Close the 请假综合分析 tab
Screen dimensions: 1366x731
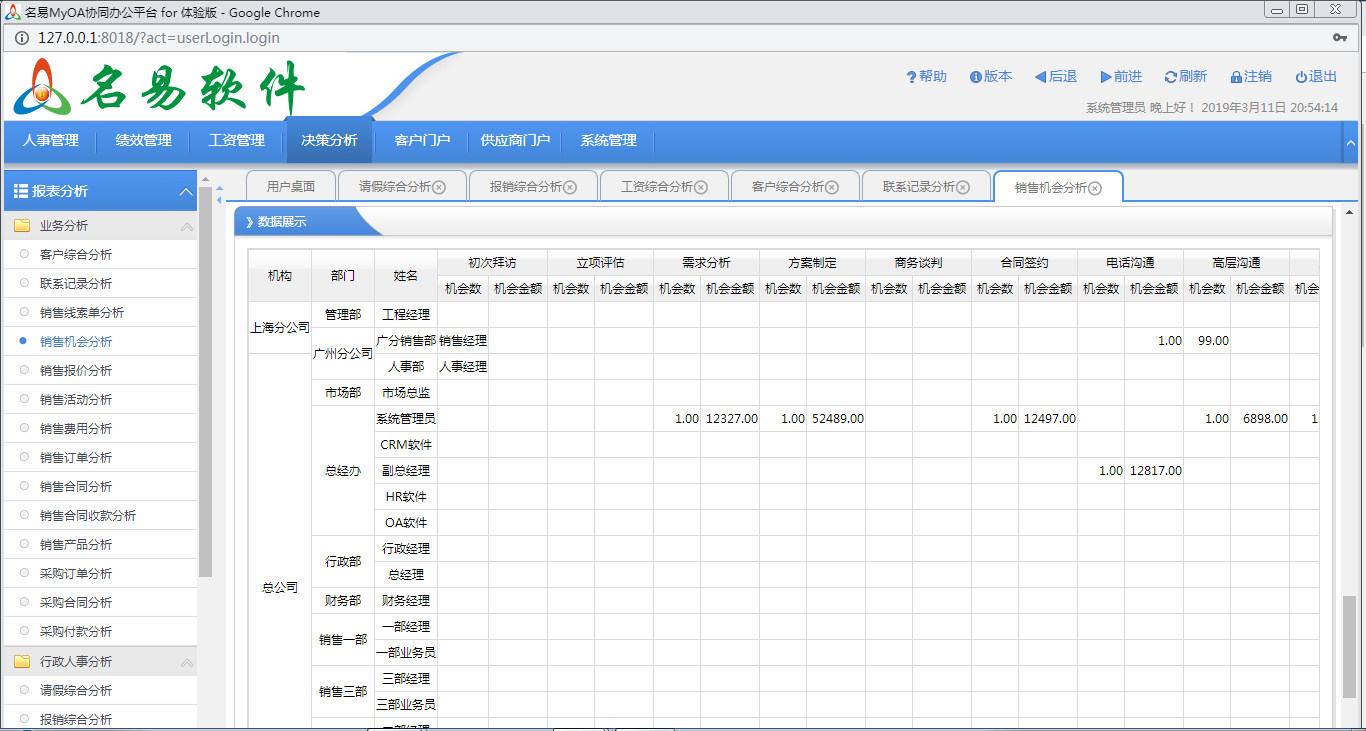click(x=439, y=187)
